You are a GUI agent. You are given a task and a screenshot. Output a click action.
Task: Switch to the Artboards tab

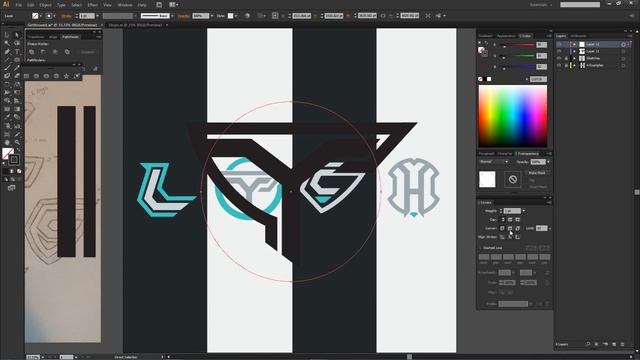point(578,36)
